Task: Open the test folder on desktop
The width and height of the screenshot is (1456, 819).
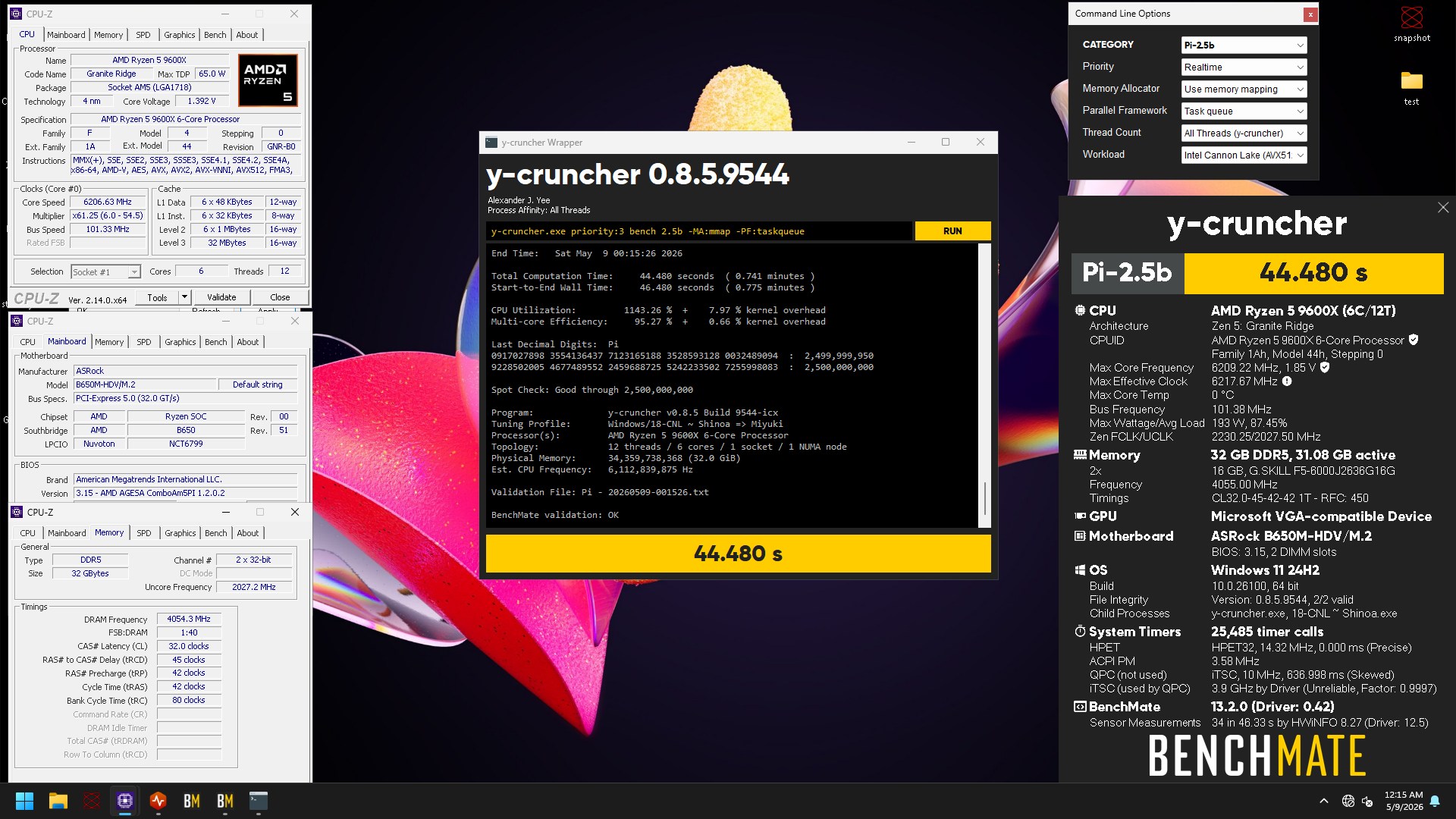Action: [x=1411, y=87]
